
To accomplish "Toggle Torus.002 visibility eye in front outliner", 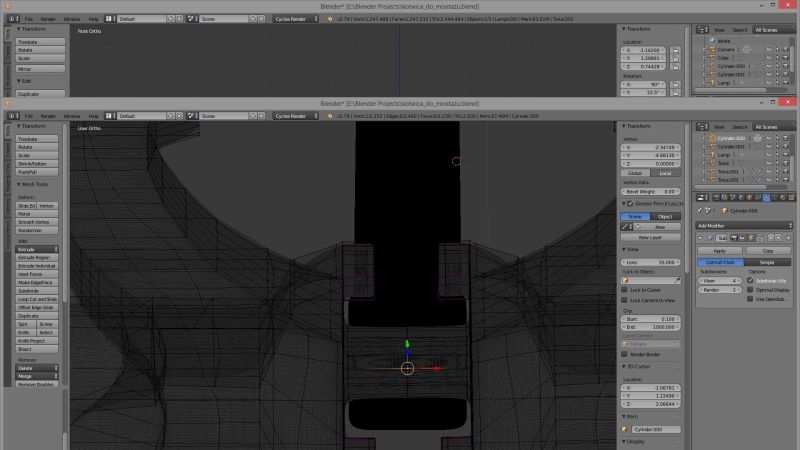I will tap(769, 180).
